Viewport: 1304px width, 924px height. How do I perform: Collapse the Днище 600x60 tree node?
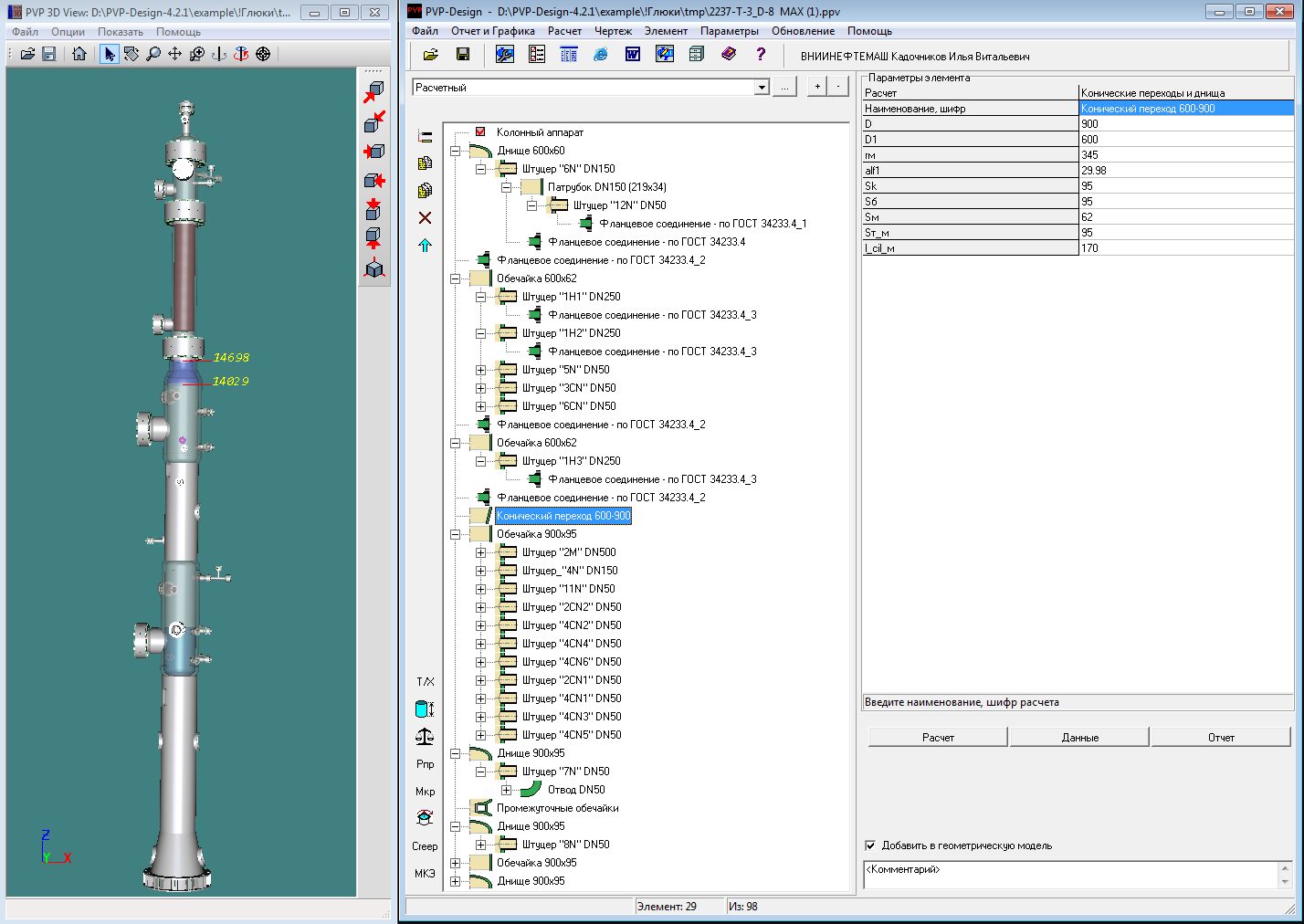[x=455, y=151]
